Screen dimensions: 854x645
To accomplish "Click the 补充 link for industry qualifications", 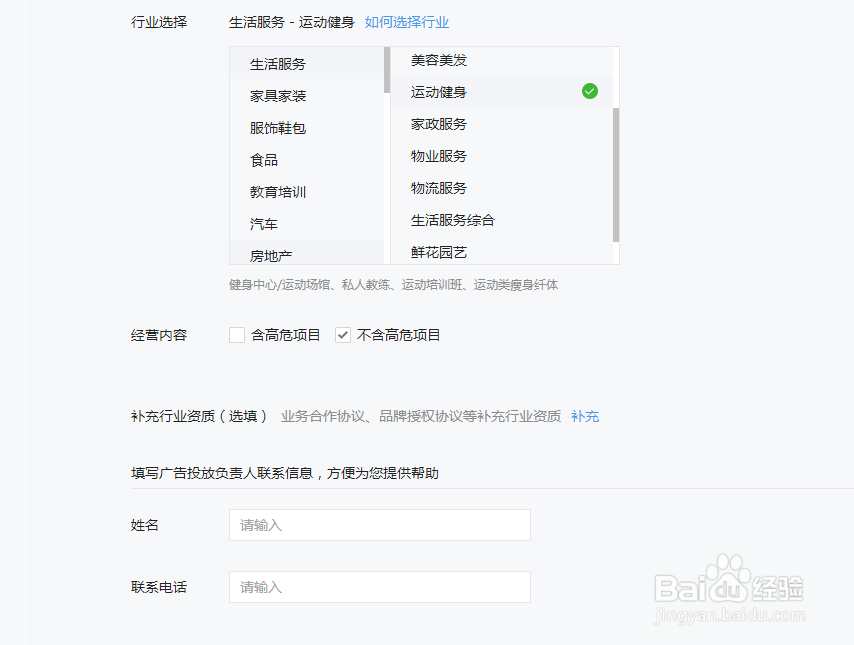I will (585, 416).
